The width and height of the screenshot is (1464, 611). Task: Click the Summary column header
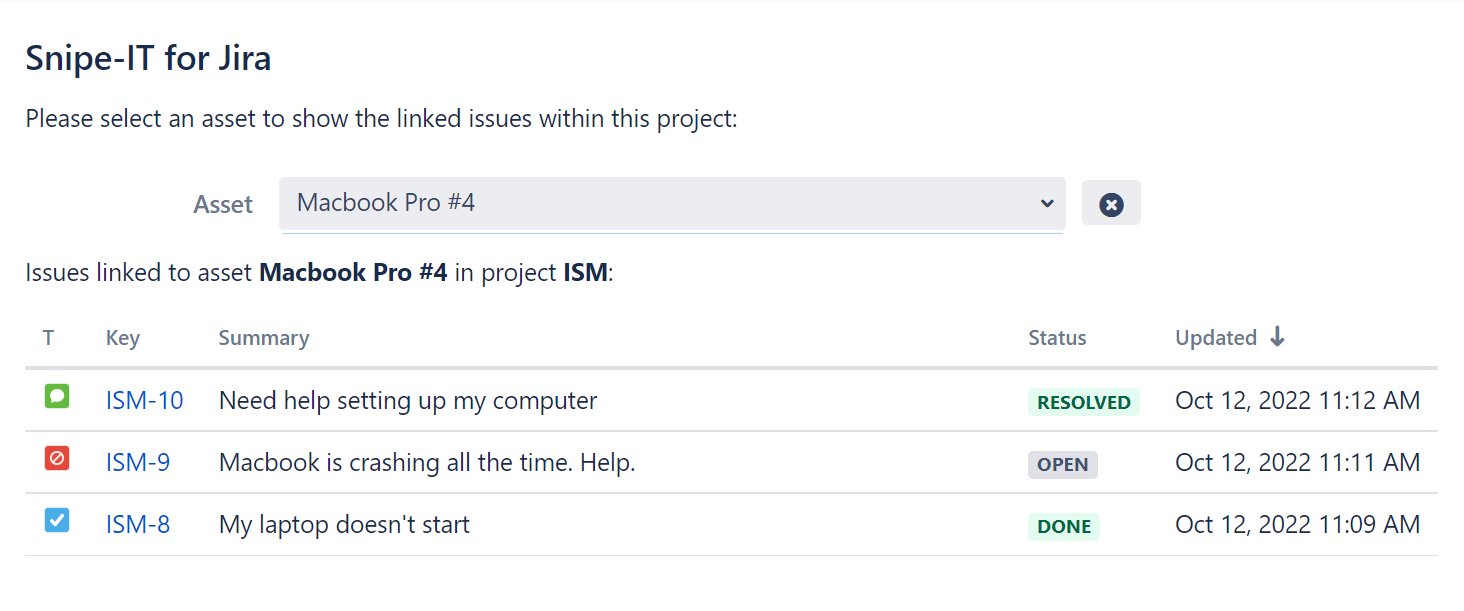coord(263,338)
